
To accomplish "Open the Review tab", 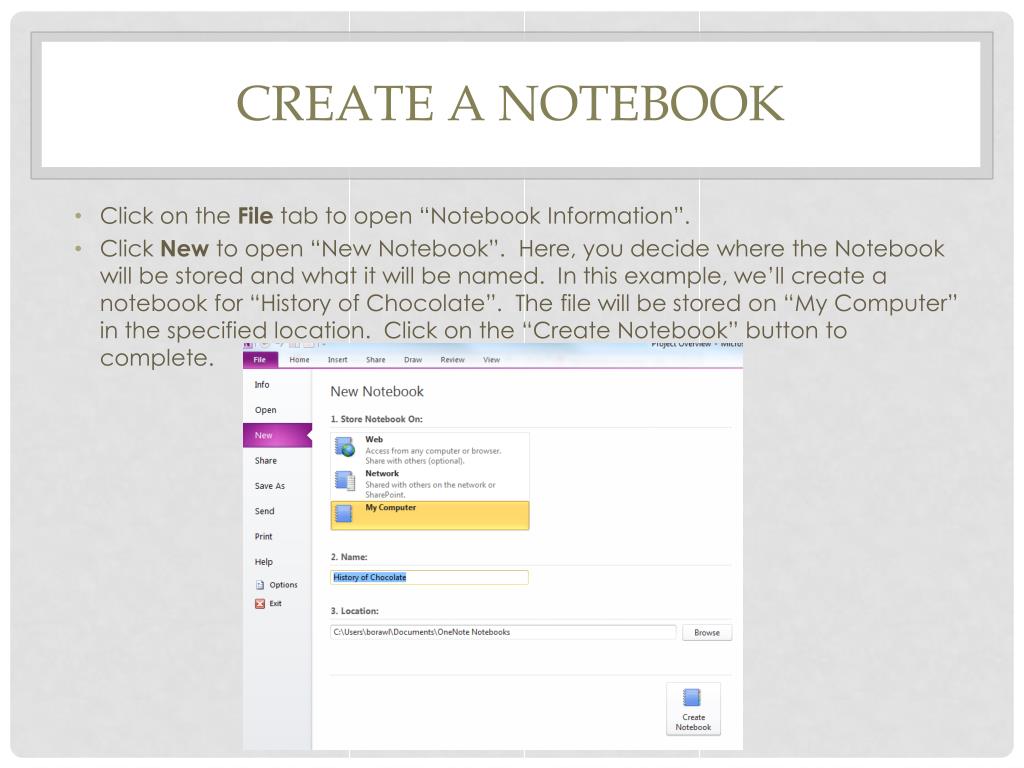I will (x=453, y=360).
